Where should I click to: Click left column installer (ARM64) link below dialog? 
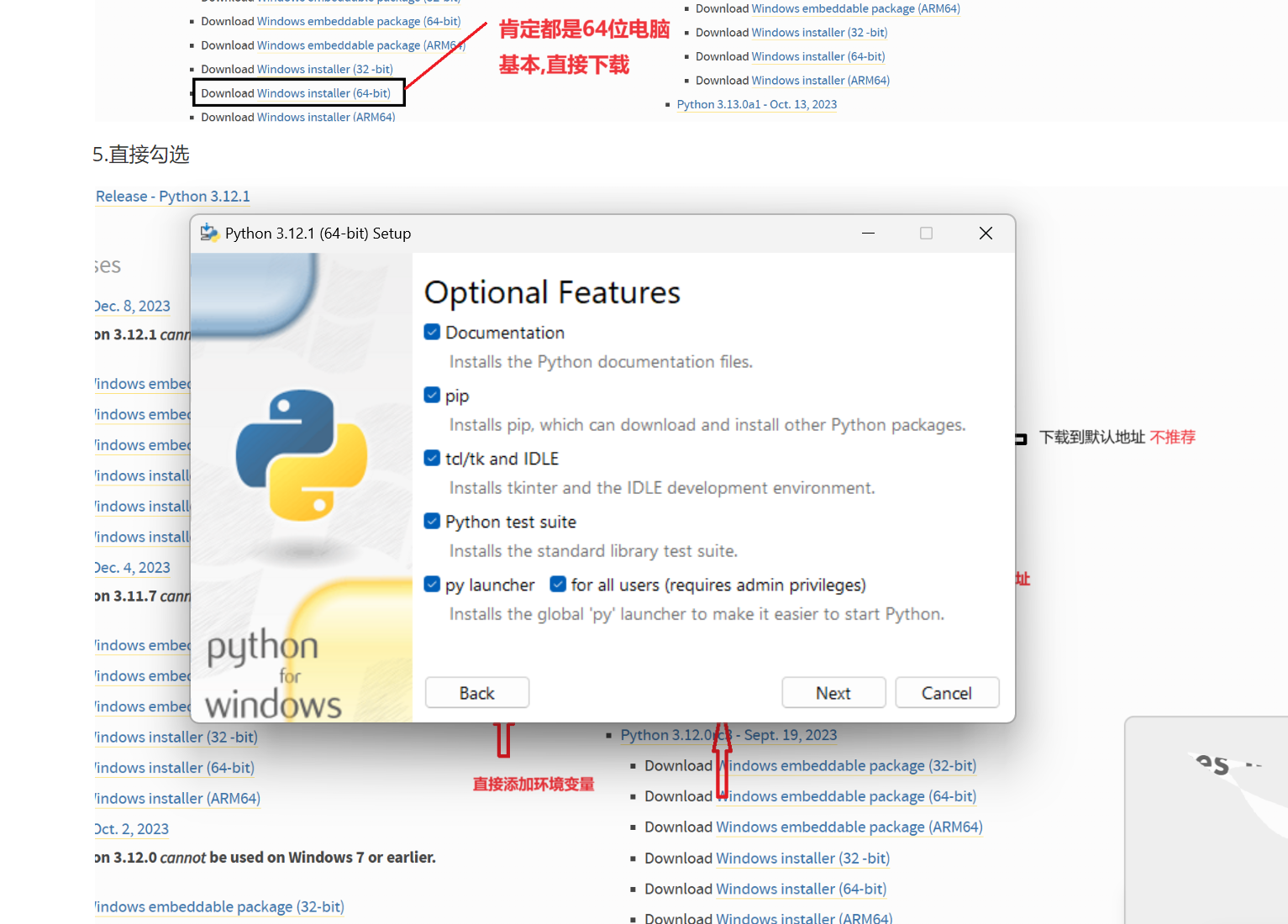[178, 799]
